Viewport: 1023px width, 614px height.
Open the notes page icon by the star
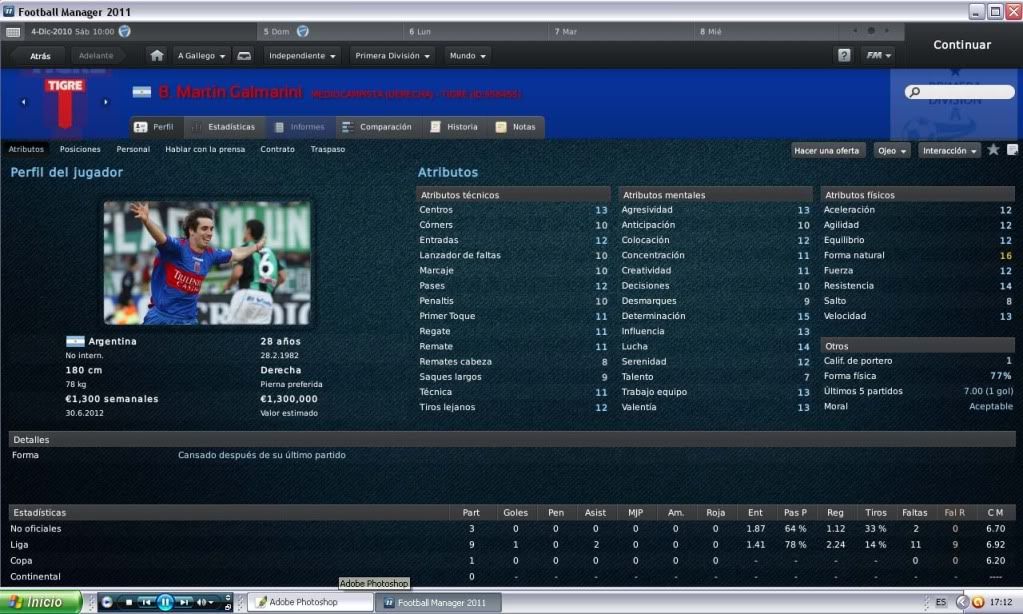(x=1013, y=150)
